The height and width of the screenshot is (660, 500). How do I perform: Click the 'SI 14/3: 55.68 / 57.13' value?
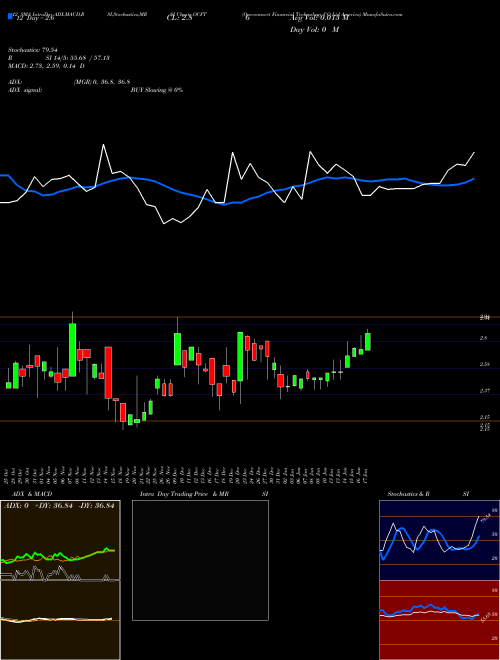pyautogui.click(x=77, y=58)
